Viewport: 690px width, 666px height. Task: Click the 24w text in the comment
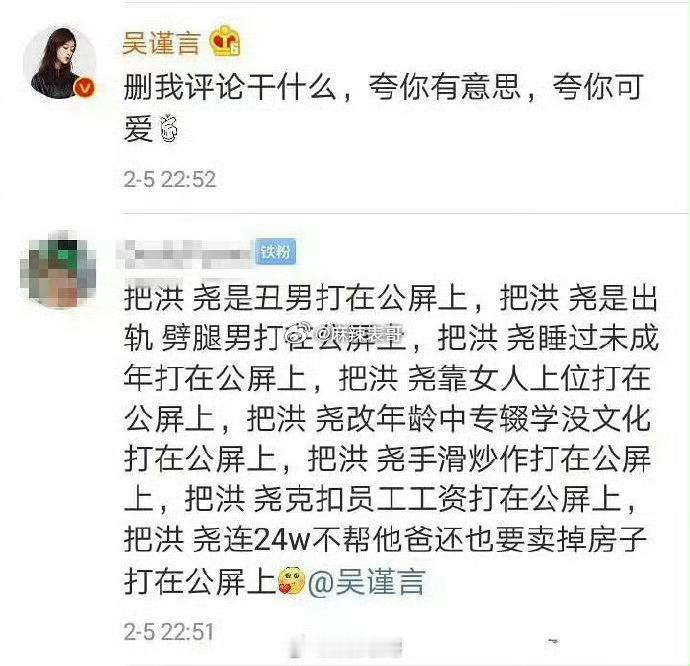tap(282, 541)
